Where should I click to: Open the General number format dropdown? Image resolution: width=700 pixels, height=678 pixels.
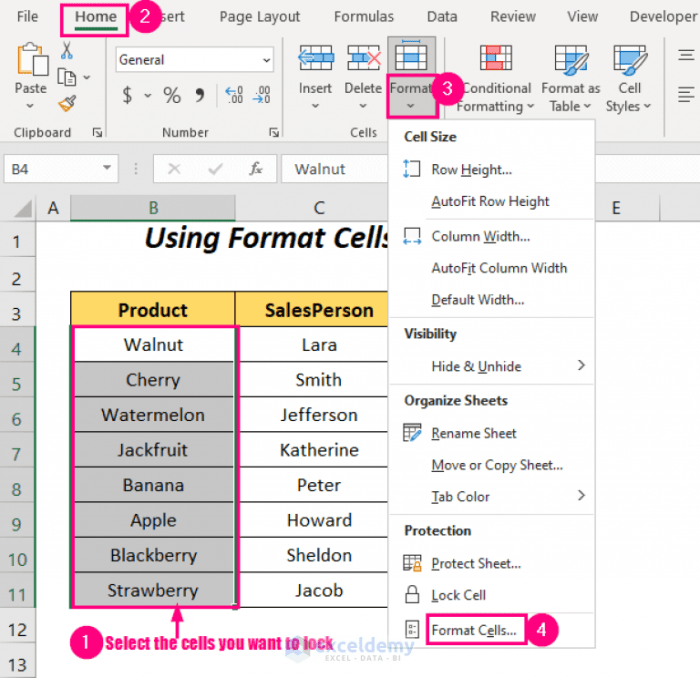point(267,60)
